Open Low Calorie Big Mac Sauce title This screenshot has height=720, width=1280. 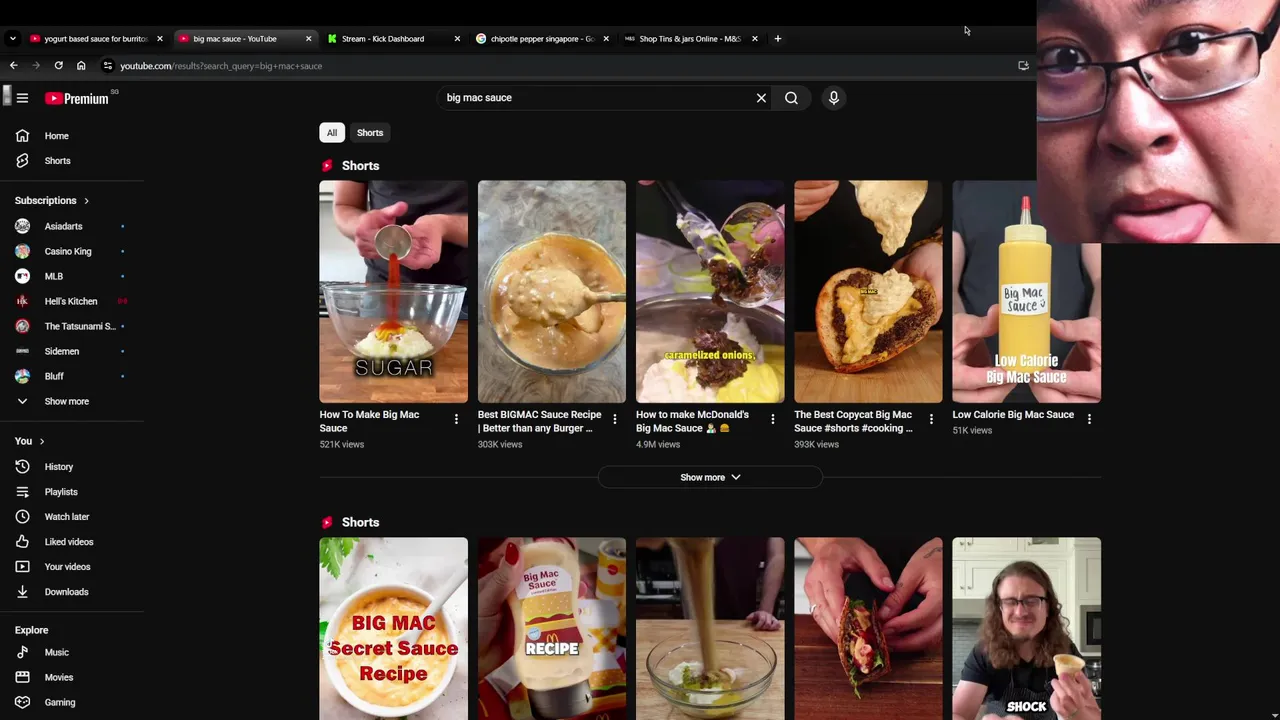[1013, 415]
